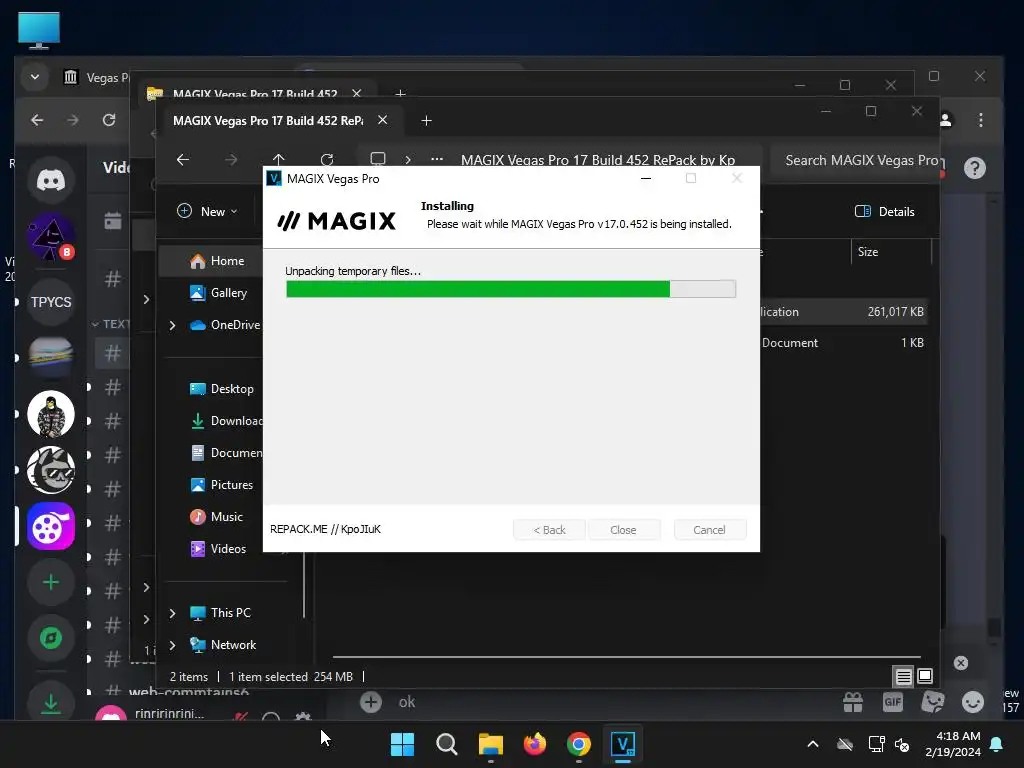Screen dimensions: 1024x768
Task: Open File Explorer from taskbar
Action: coord(490,744)
